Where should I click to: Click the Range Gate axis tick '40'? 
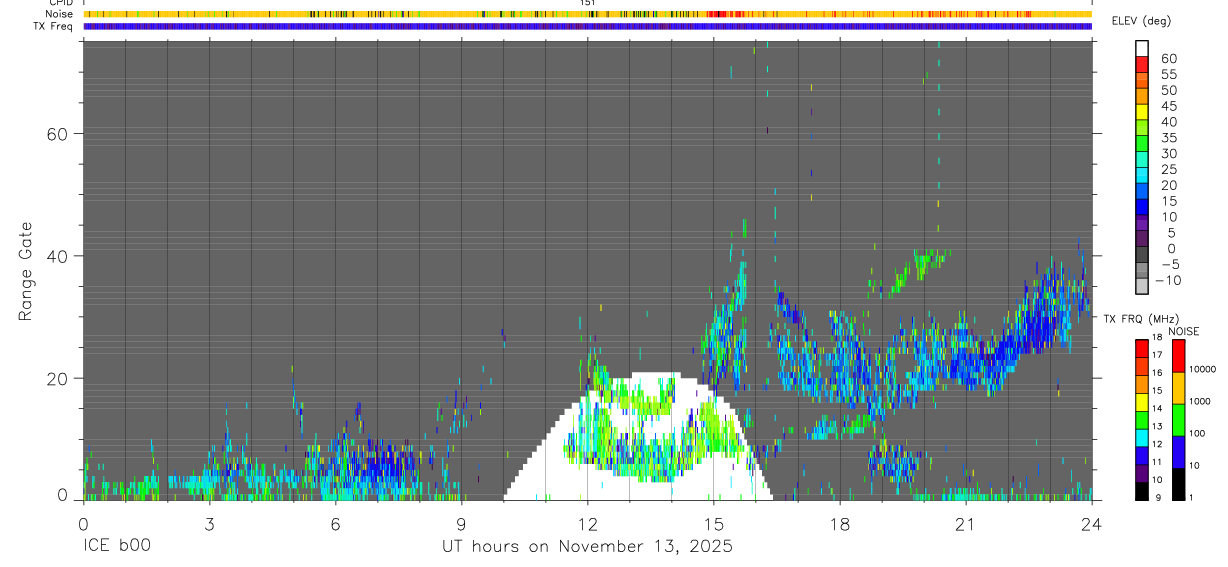pos(56,256)
